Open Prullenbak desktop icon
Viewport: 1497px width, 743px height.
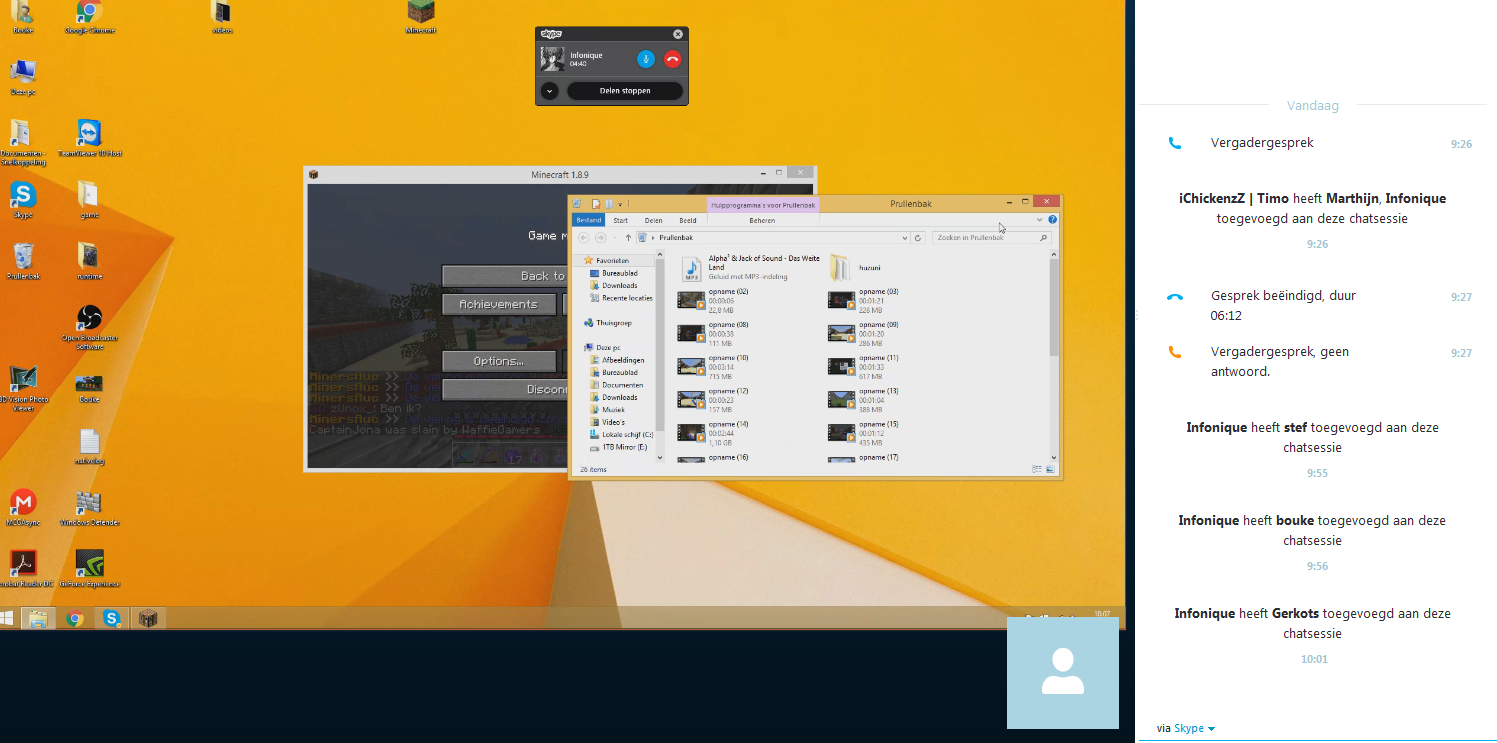pos(22,262)
